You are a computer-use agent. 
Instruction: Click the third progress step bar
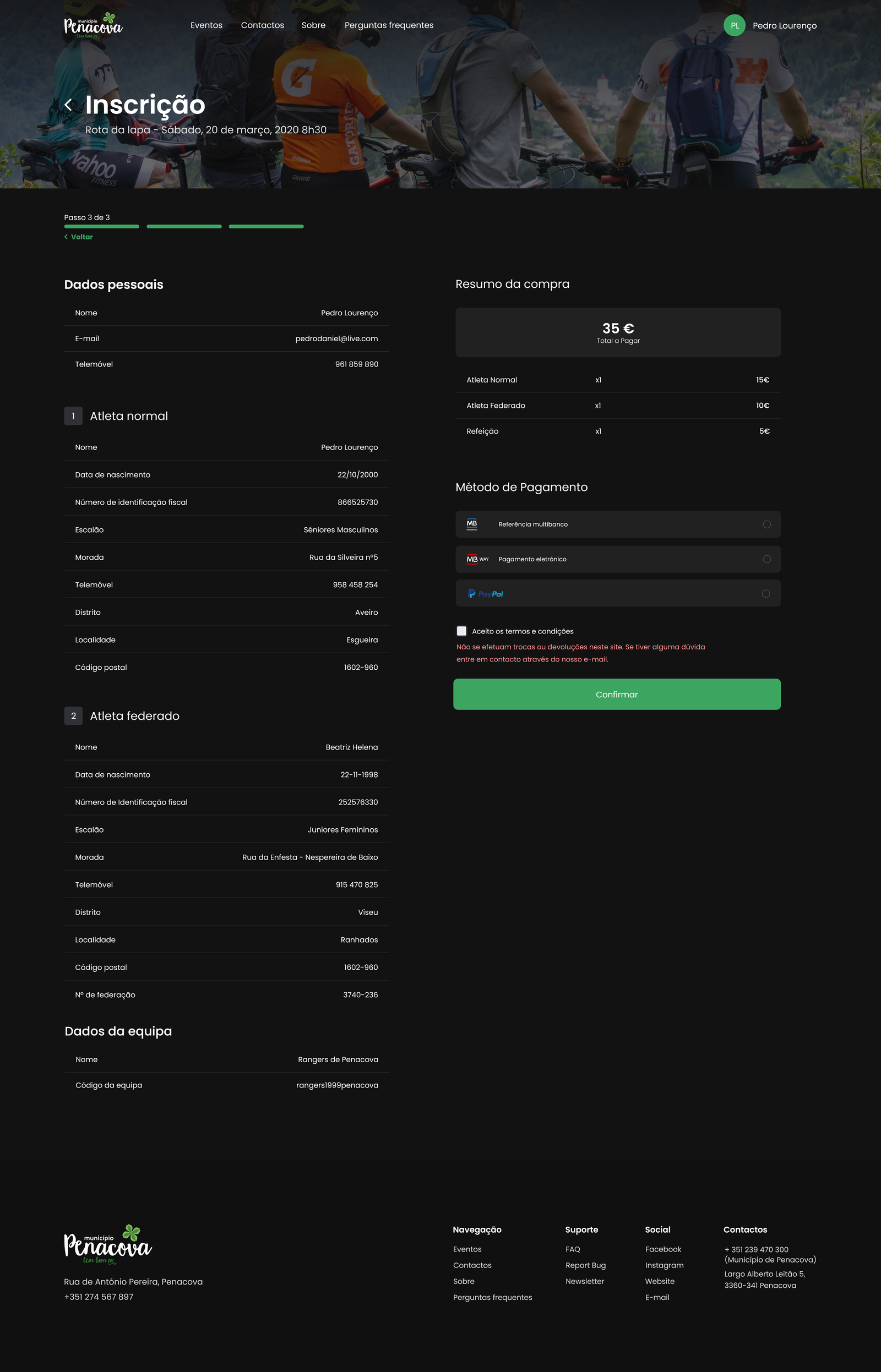266,227
